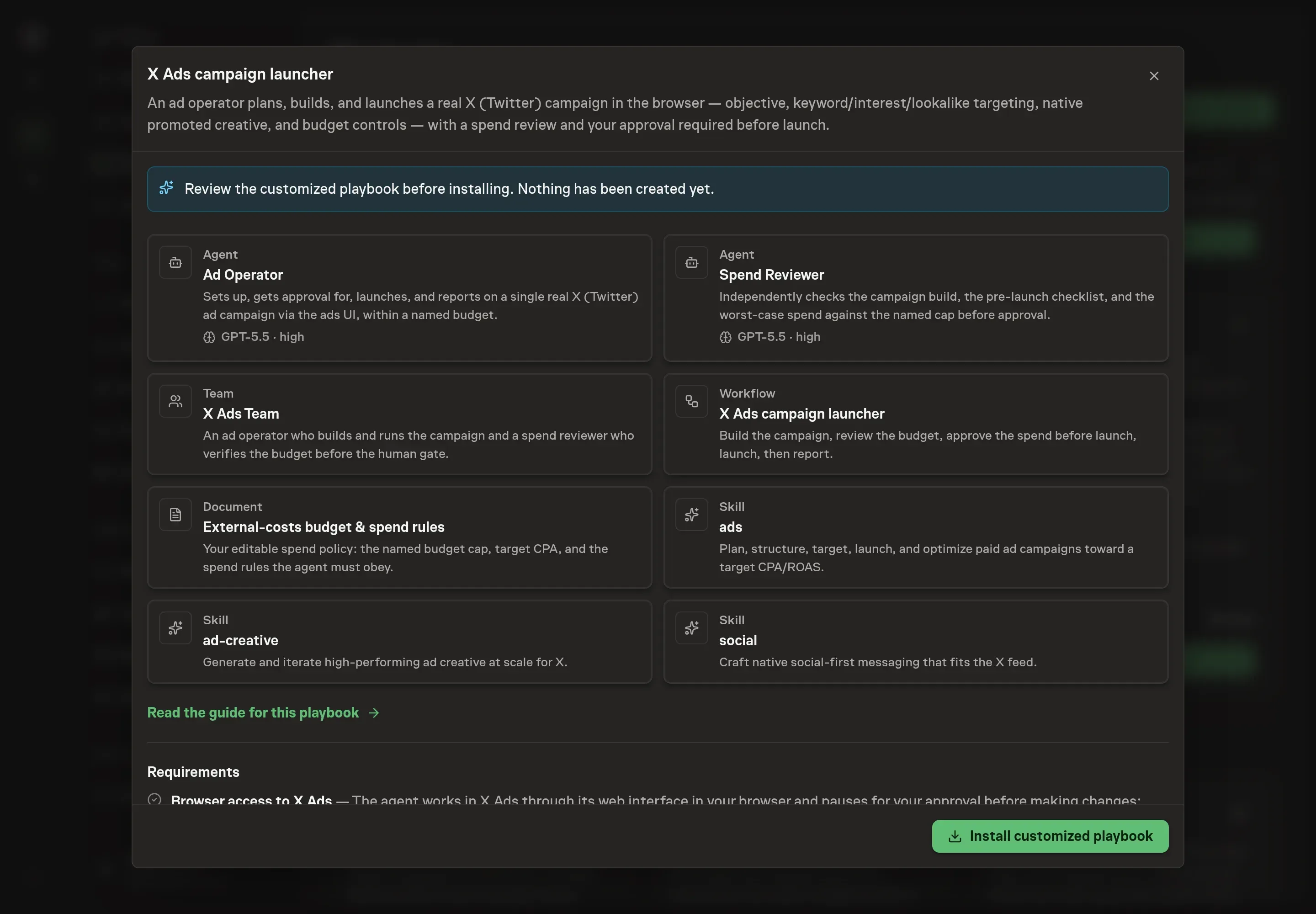Close the X Ads campaign launcher dialog
1316x914 pixels.
point(1153,75)
